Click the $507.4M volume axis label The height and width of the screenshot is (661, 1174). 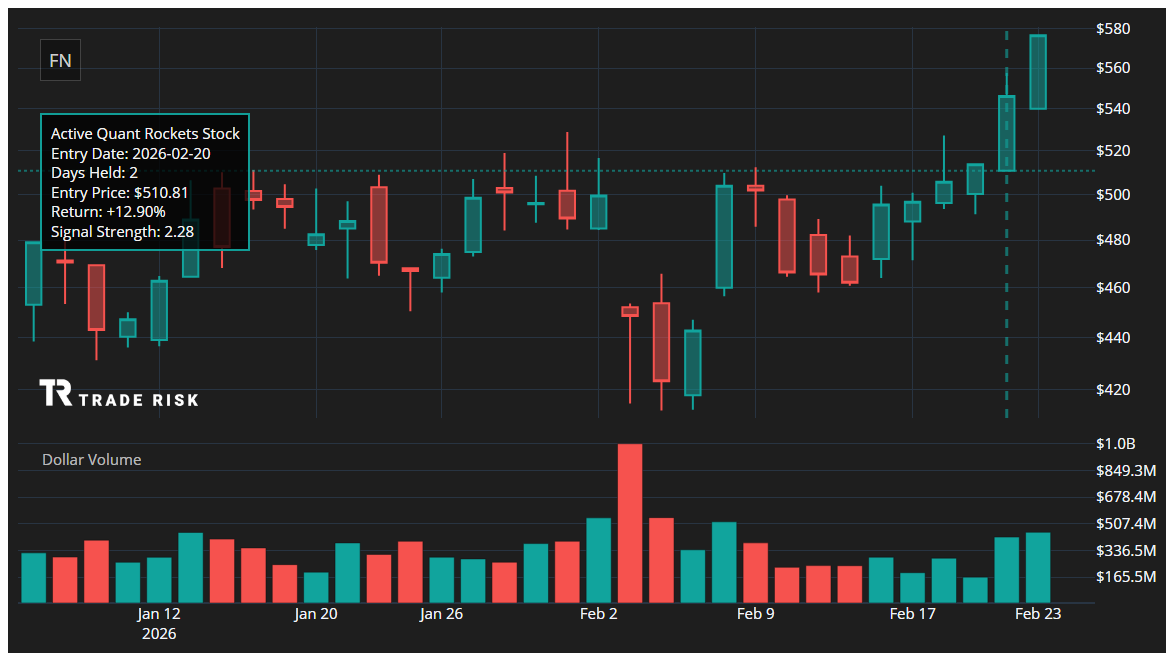point(1125,524)
